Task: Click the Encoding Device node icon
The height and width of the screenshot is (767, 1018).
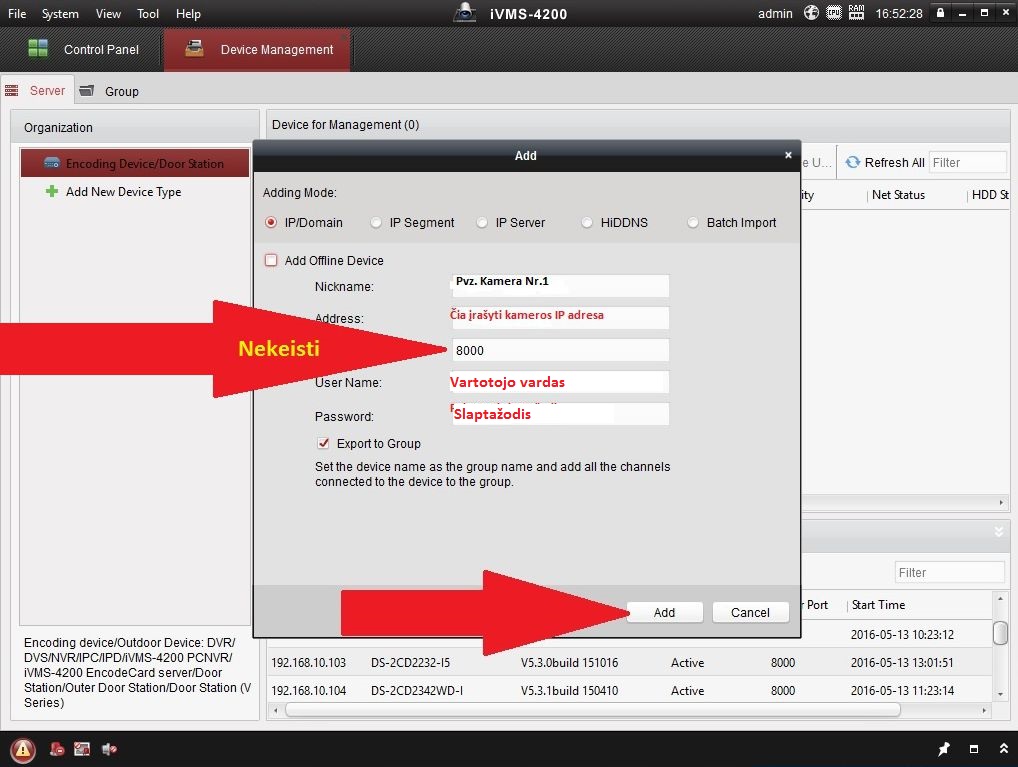Action: [52, 163]
